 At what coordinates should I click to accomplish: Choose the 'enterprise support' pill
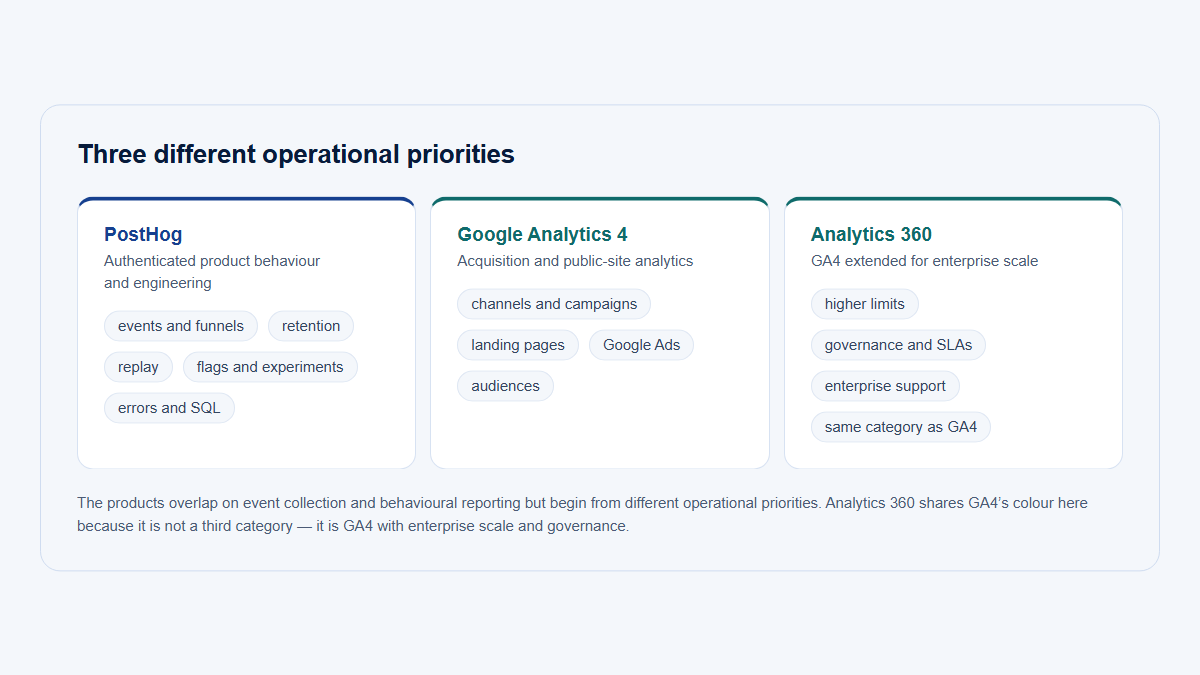885,386
